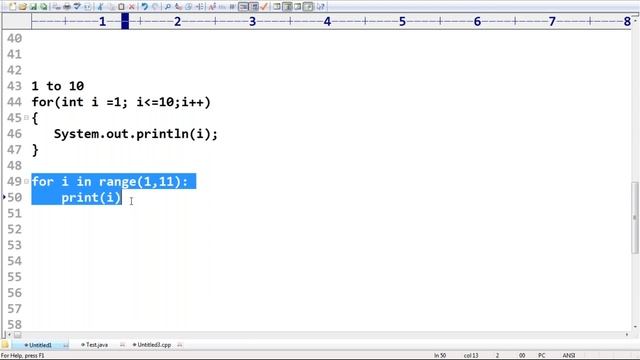Click the Copy icon in toolbar
The image size is (640, 360).
(111, 7)
